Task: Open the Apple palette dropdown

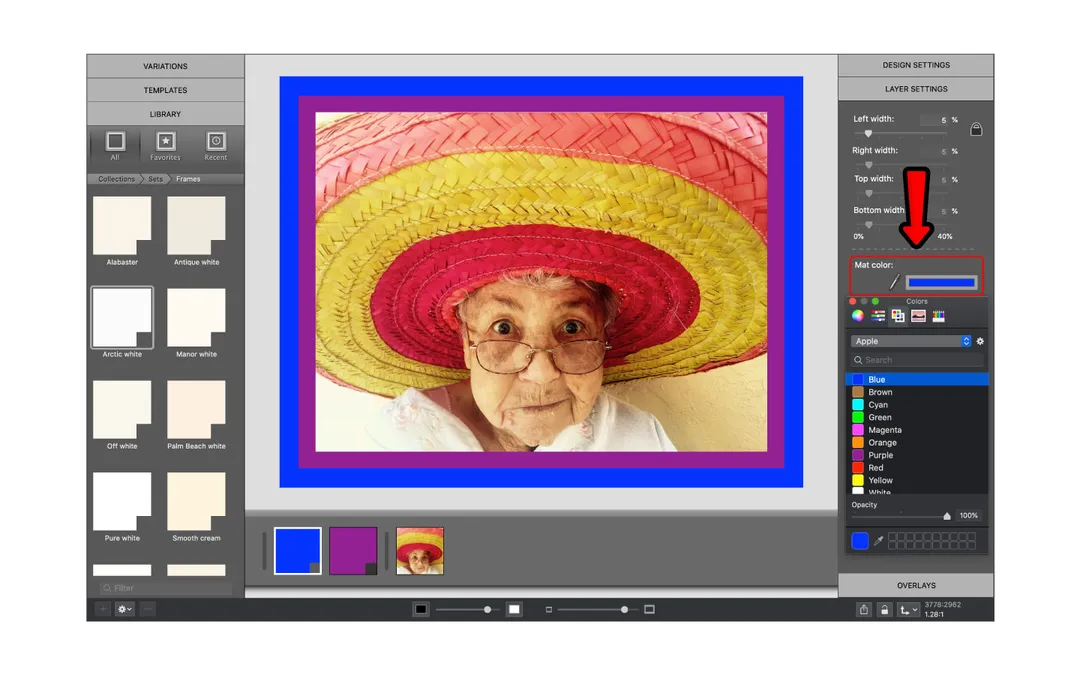Action: (x=911, y=341)
